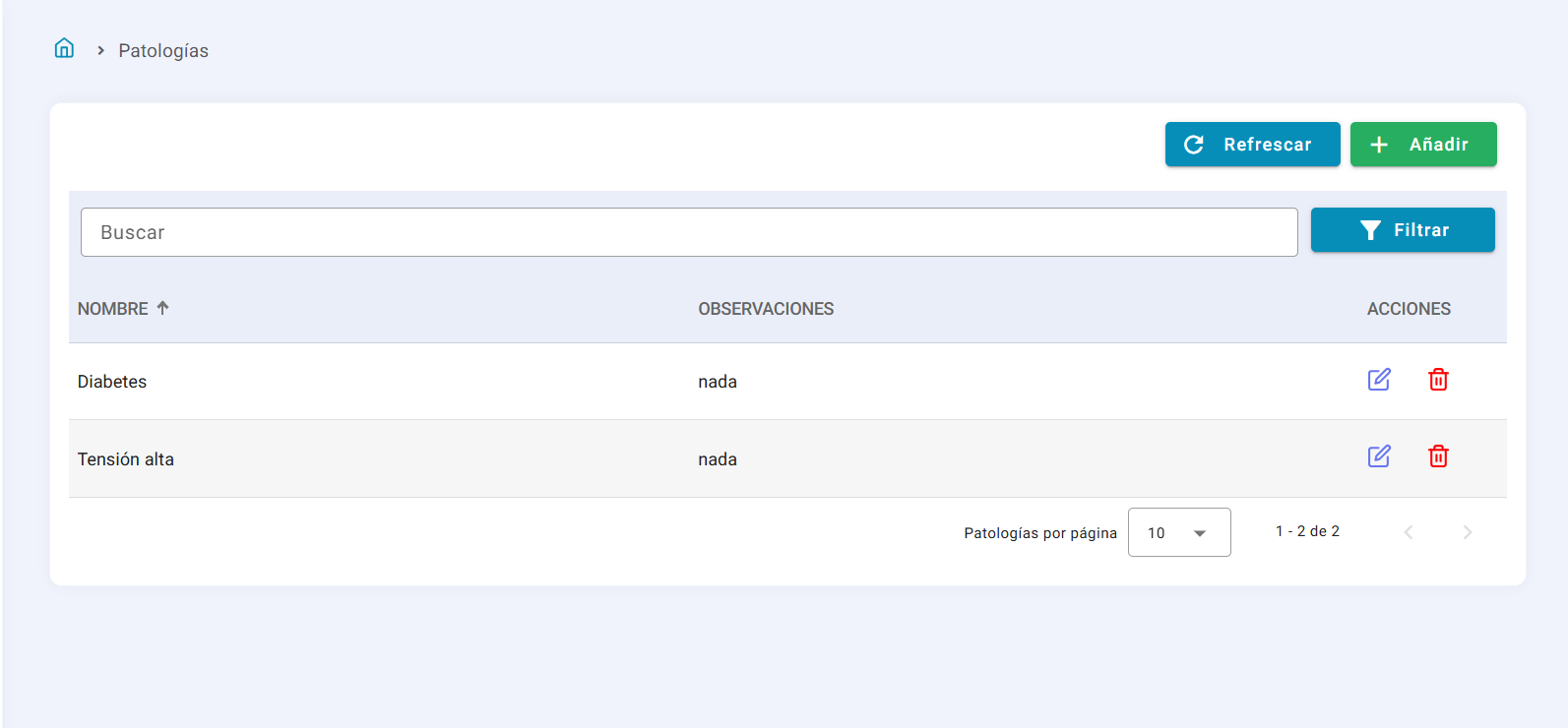Click the funnel icon in Filtrar
This screenshot has width=1568, height=728.
[1370, 230]
